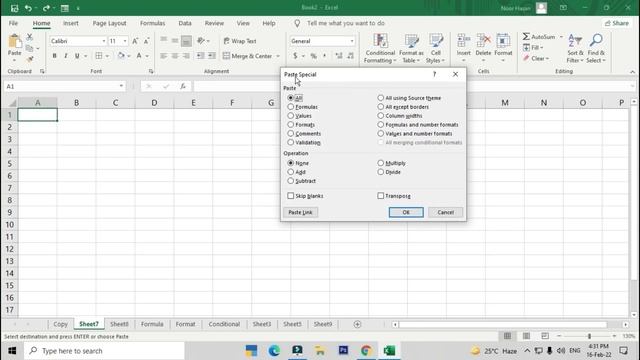Toggle Underline formatting
Screen dimensions: 640x360
coord(77,56)
